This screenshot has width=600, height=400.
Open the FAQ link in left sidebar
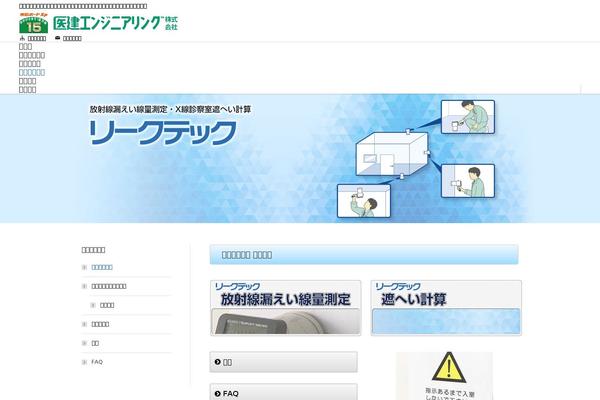tap(97, 362)
